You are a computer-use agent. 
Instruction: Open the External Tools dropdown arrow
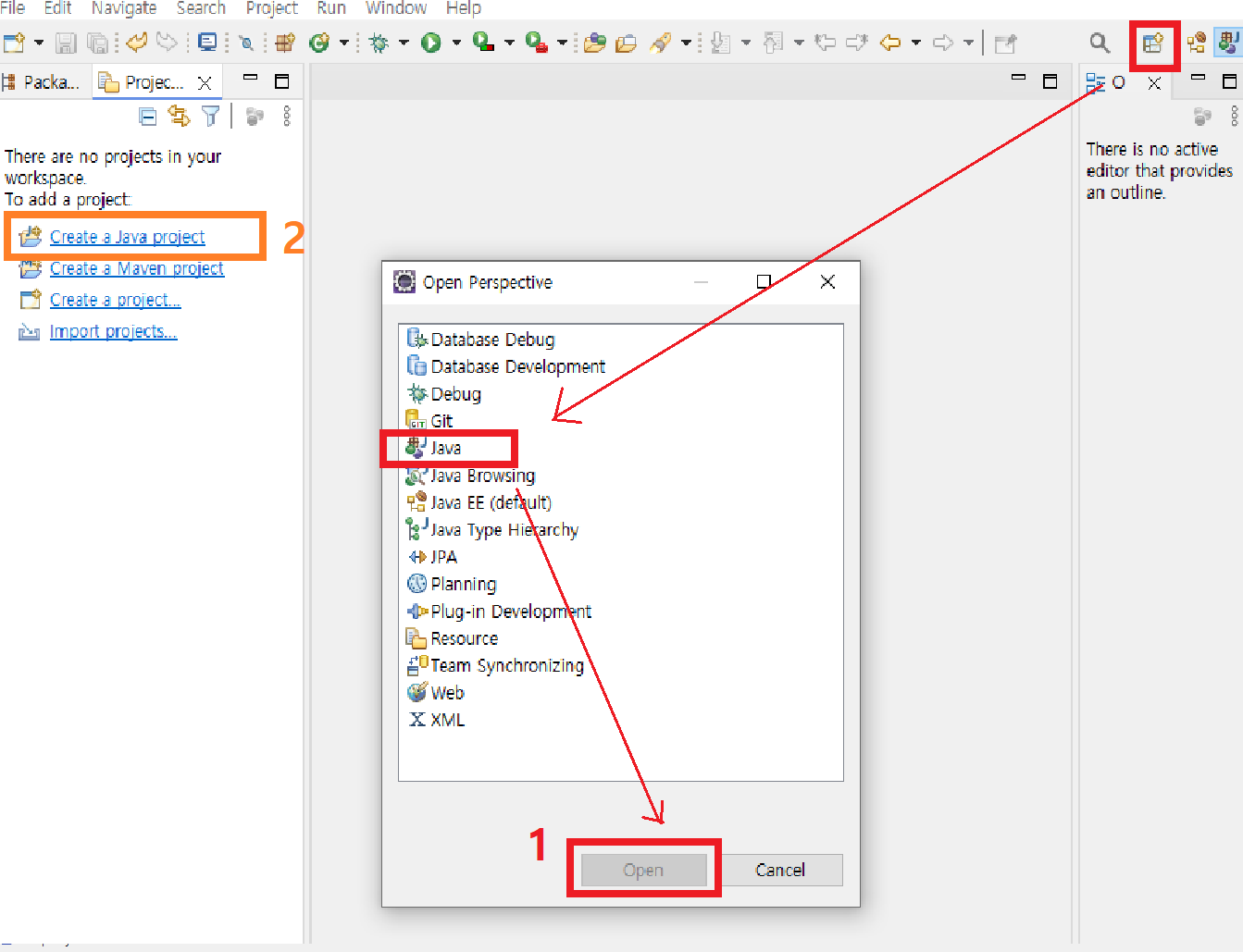tap(562, 43)
